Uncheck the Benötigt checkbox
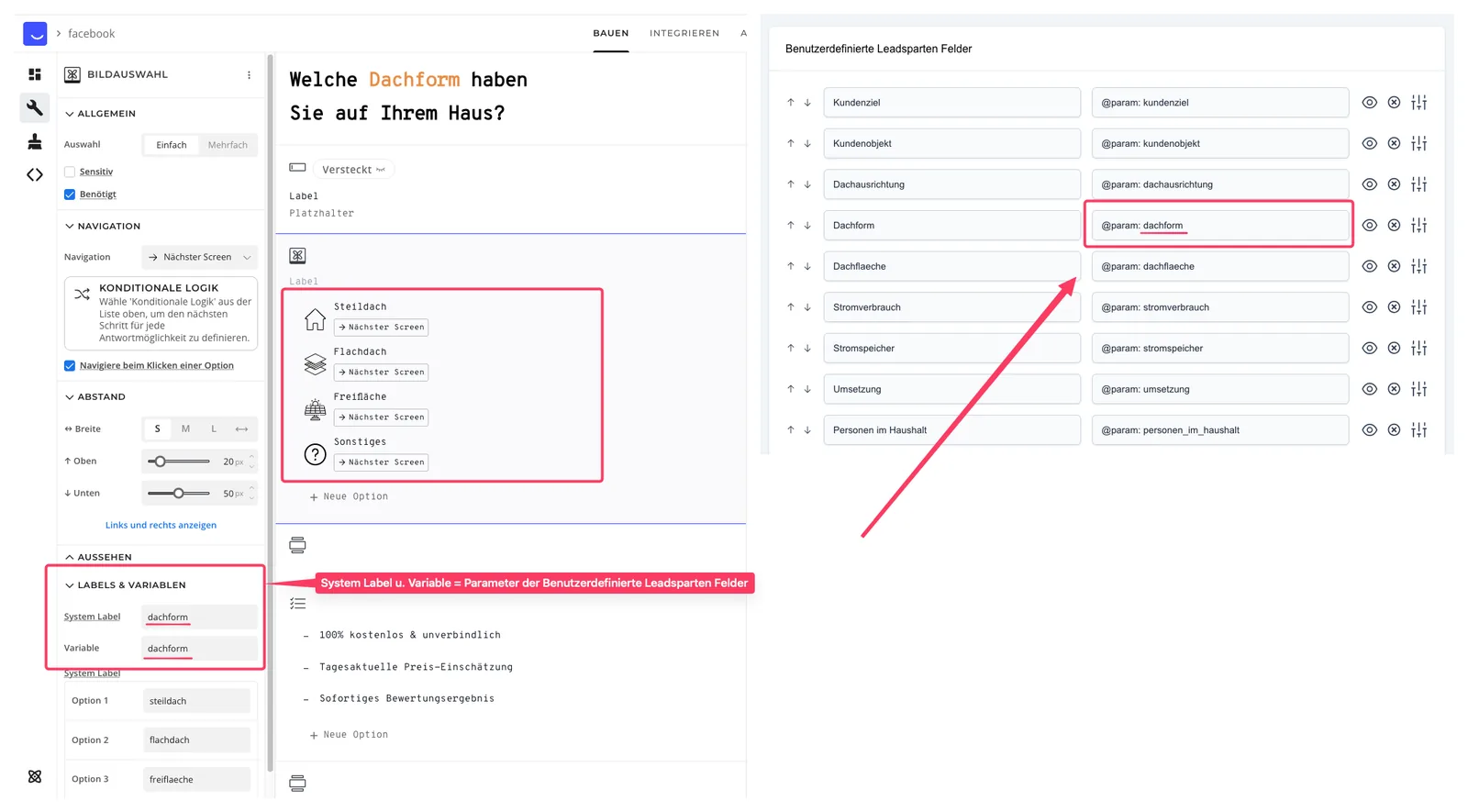This screenshot has width=1468, height=812. 70,195
